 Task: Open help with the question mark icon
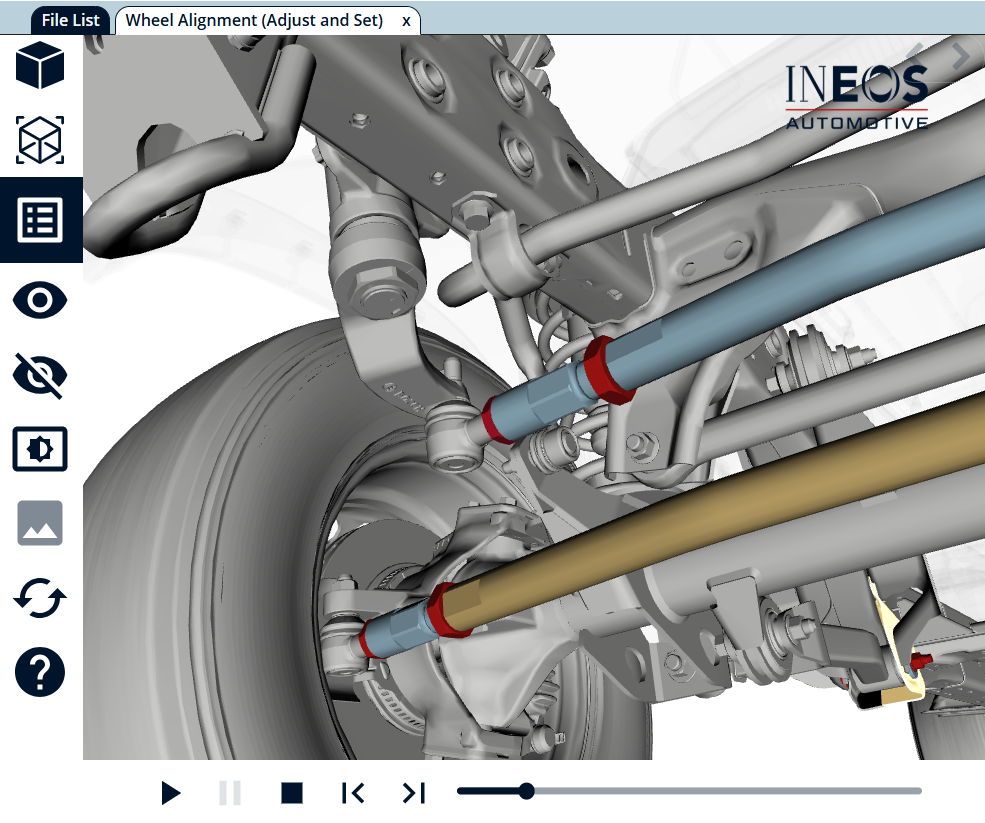(40, 672)
